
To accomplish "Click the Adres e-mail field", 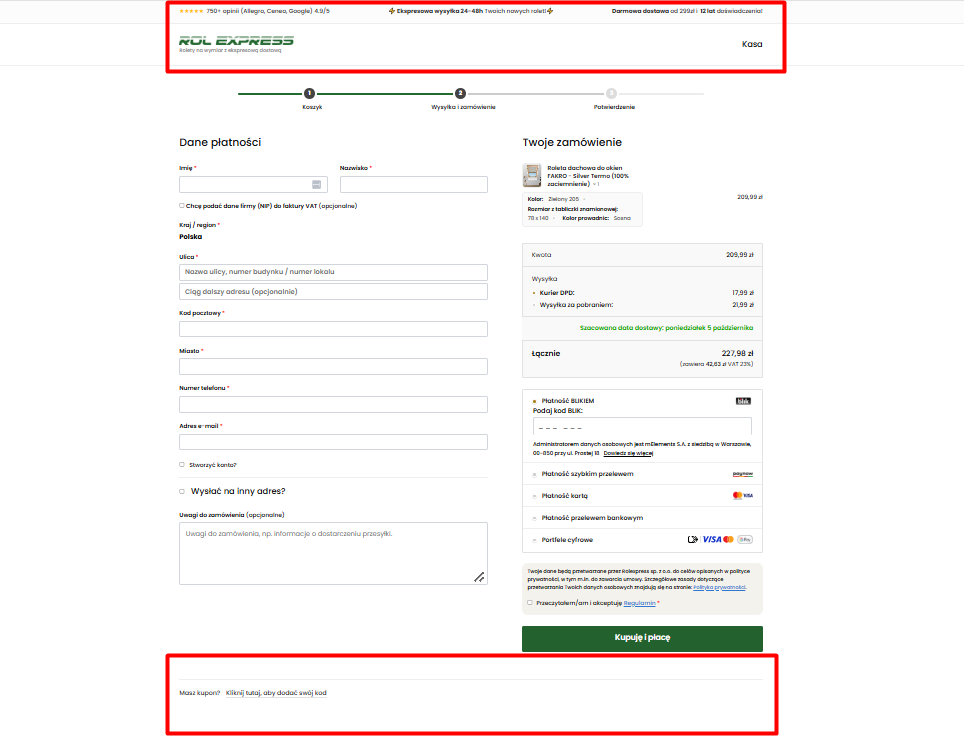I will tap(333, 442).
